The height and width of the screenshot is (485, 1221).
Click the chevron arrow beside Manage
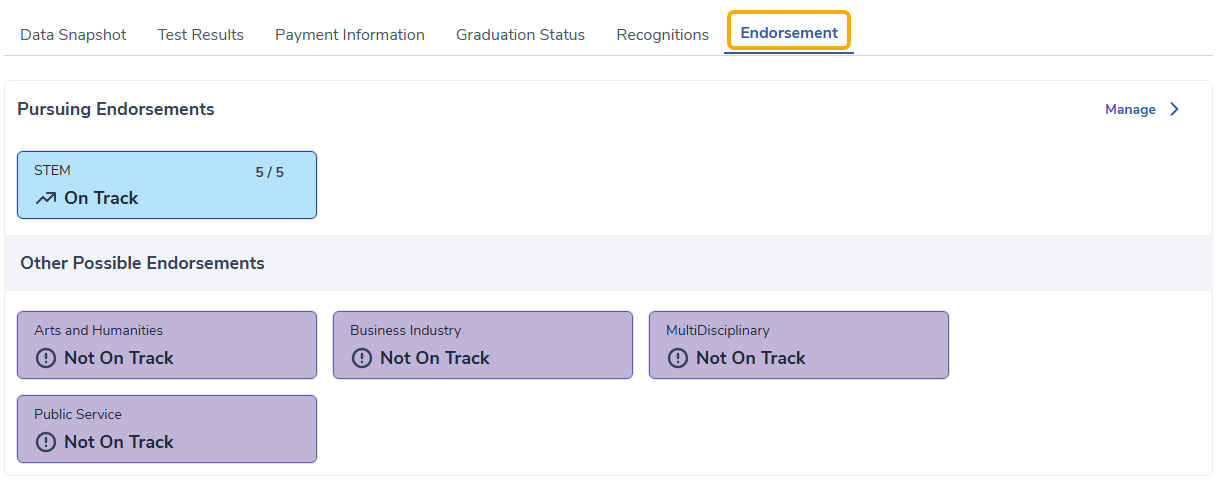pyautogui.click(x=1175, y=109)
